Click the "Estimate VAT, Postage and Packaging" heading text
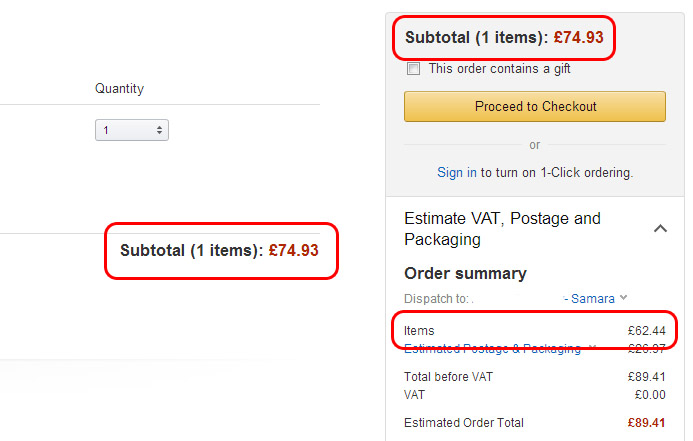The image size is (693, 441). 502,229
